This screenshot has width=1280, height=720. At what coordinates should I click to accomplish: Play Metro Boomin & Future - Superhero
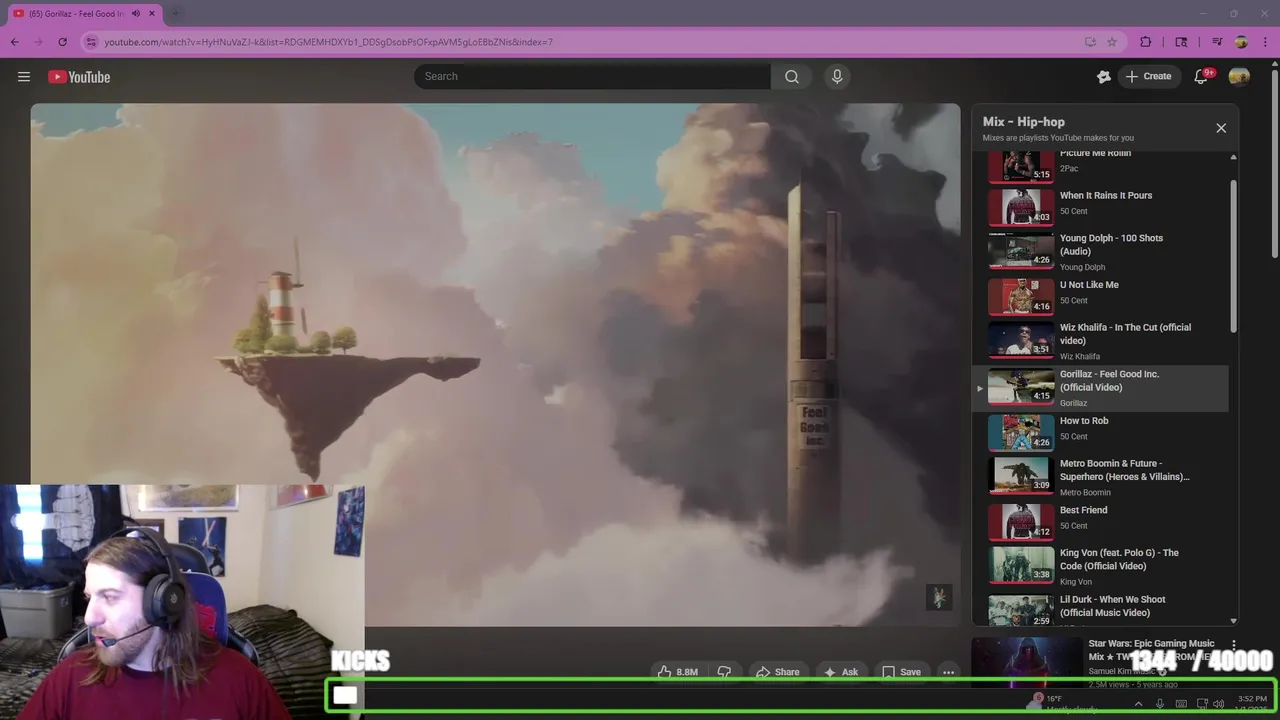coord(1102,476)
